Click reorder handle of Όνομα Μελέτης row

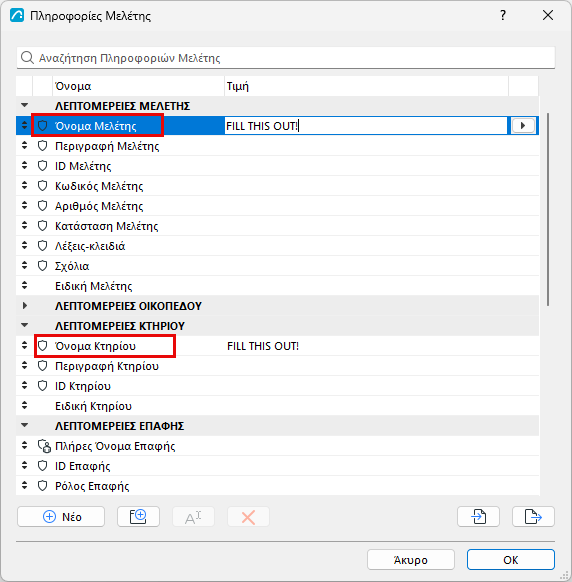pos(24,125)
